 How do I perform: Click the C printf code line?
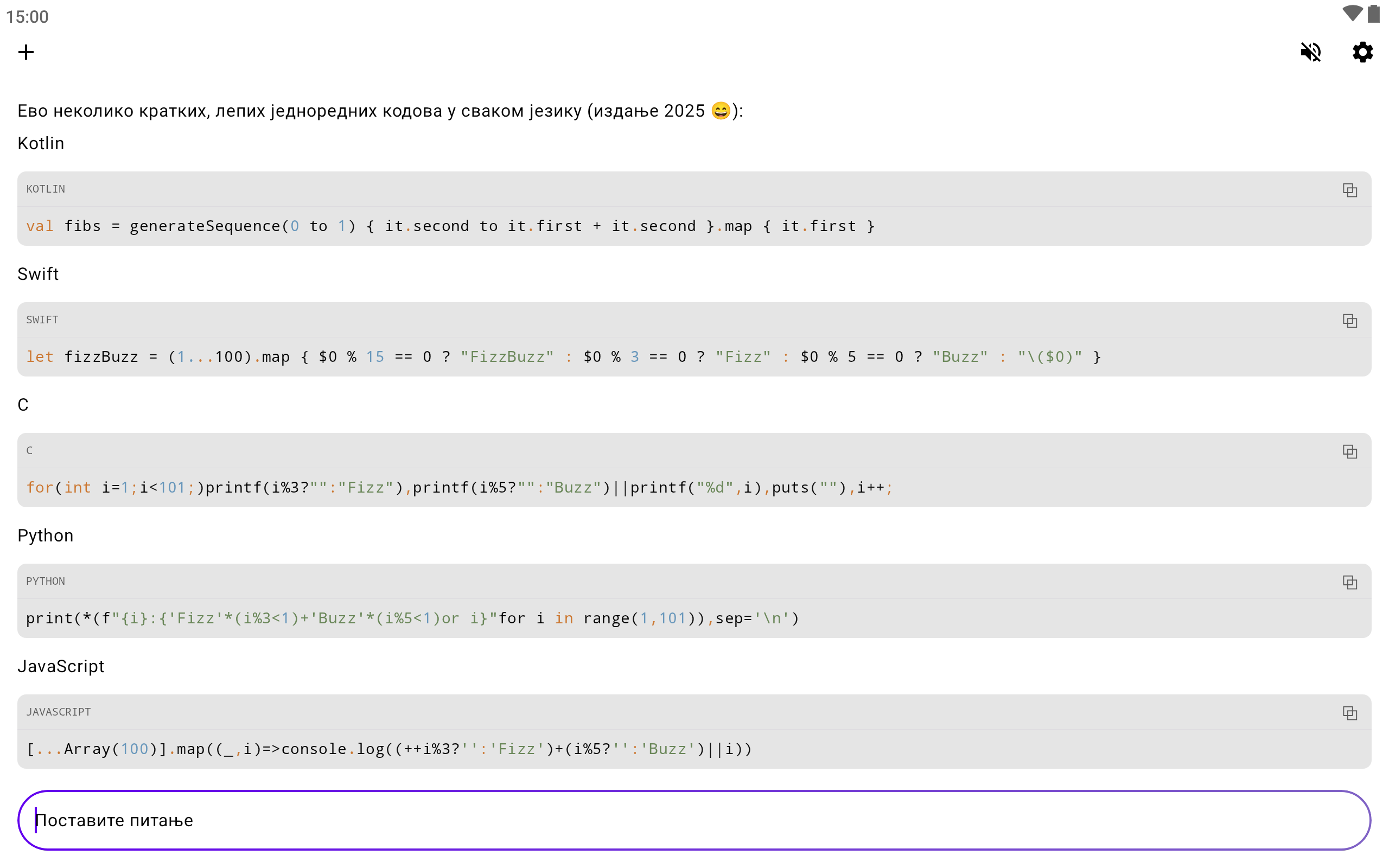(459, 488)
